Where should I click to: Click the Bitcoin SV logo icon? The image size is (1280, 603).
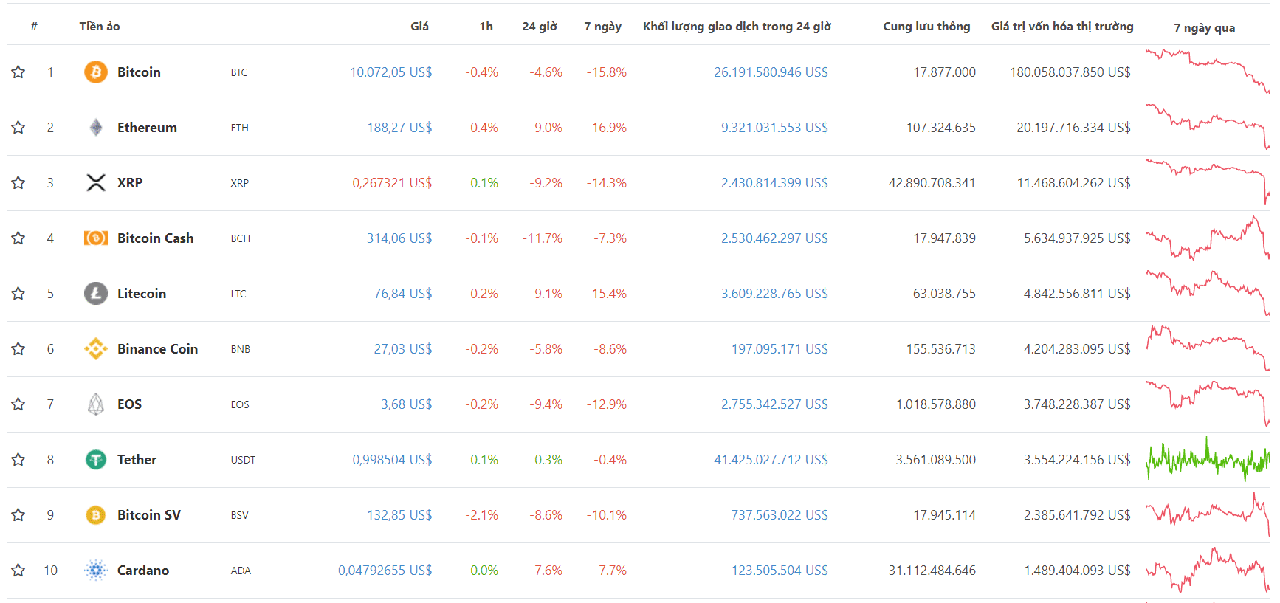coord(95,515)
